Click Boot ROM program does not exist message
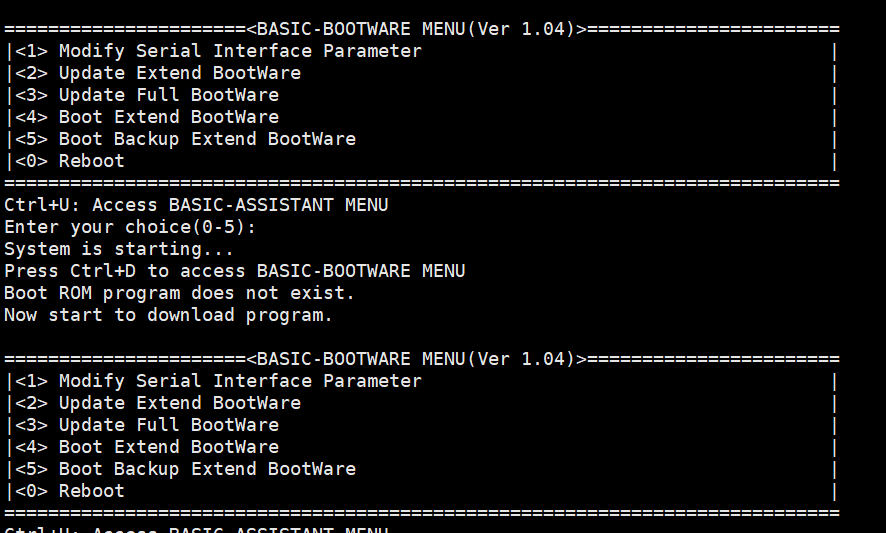Screen dimensions: 886x533 pos(179,293)
